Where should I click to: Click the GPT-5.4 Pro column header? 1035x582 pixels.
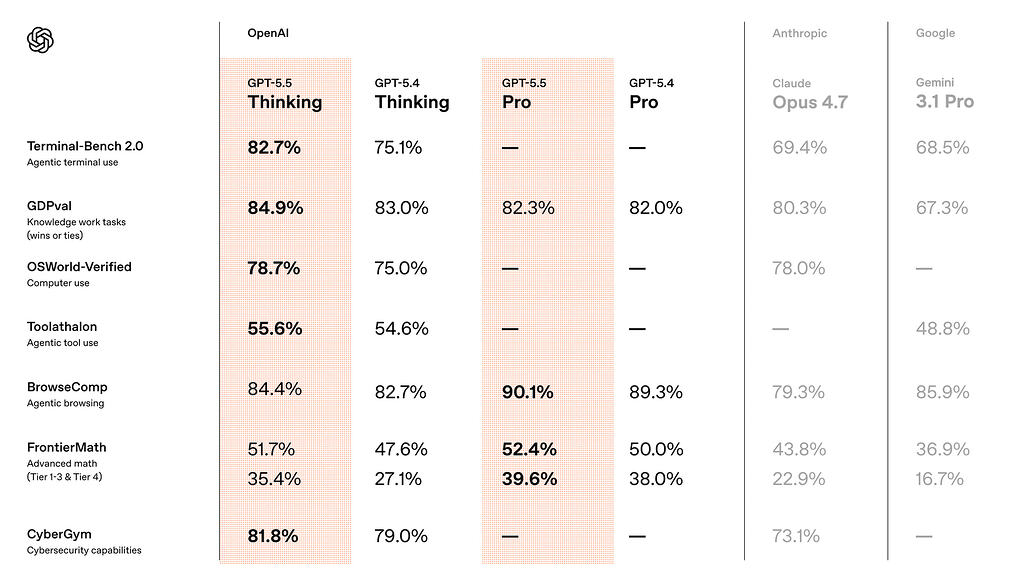[x=651, y=94]
